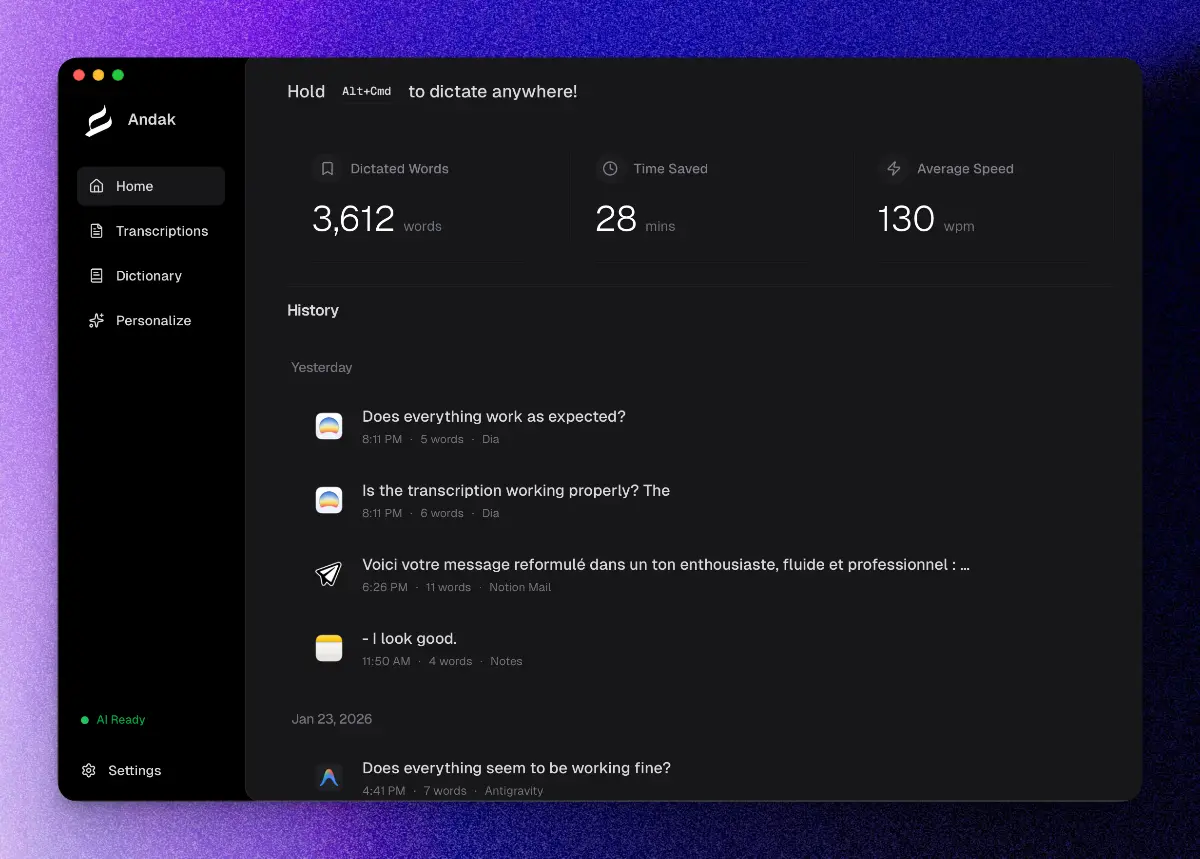Screen dimensions: 1200x859
Task: Click the Notion Mail paper plane icon
Action: 329,573
